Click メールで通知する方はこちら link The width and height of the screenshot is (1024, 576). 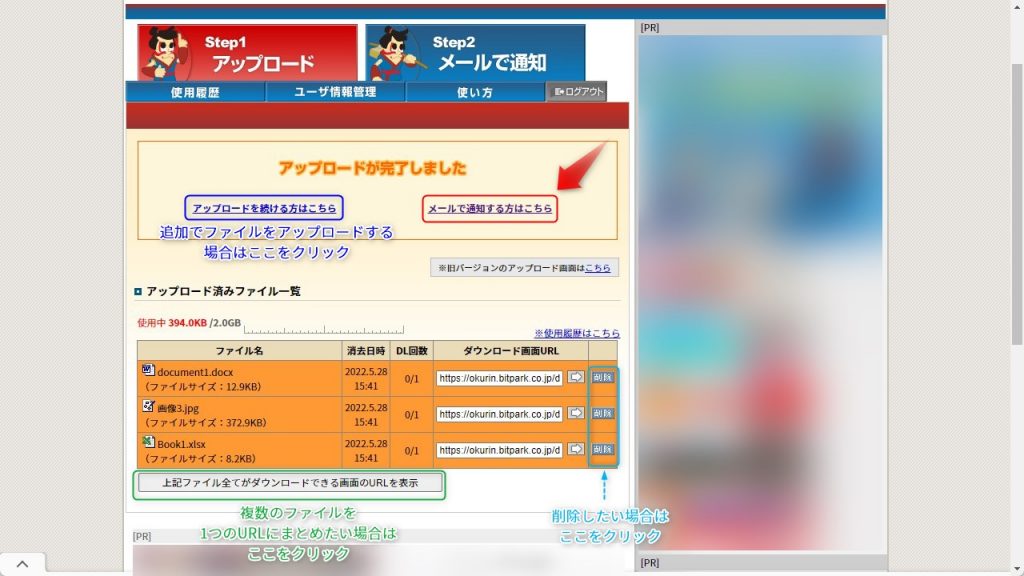coord(490,209)
